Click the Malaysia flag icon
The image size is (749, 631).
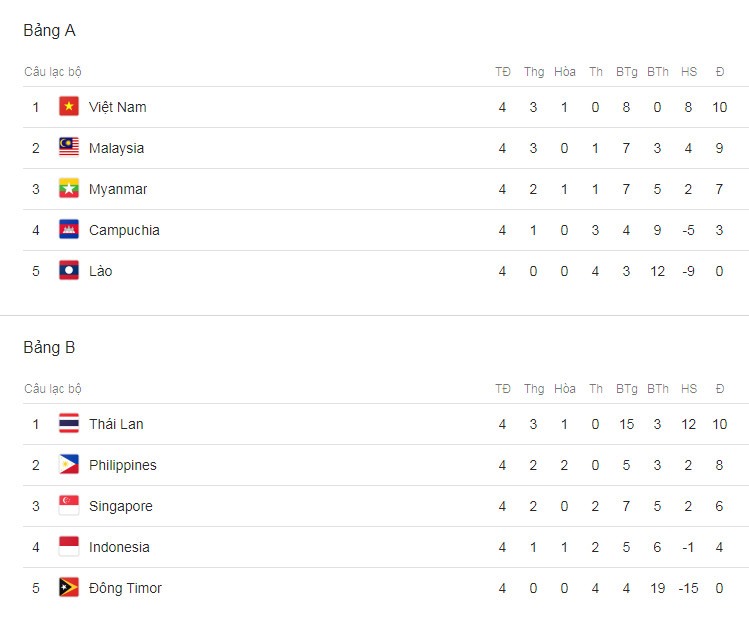[69, 148]
